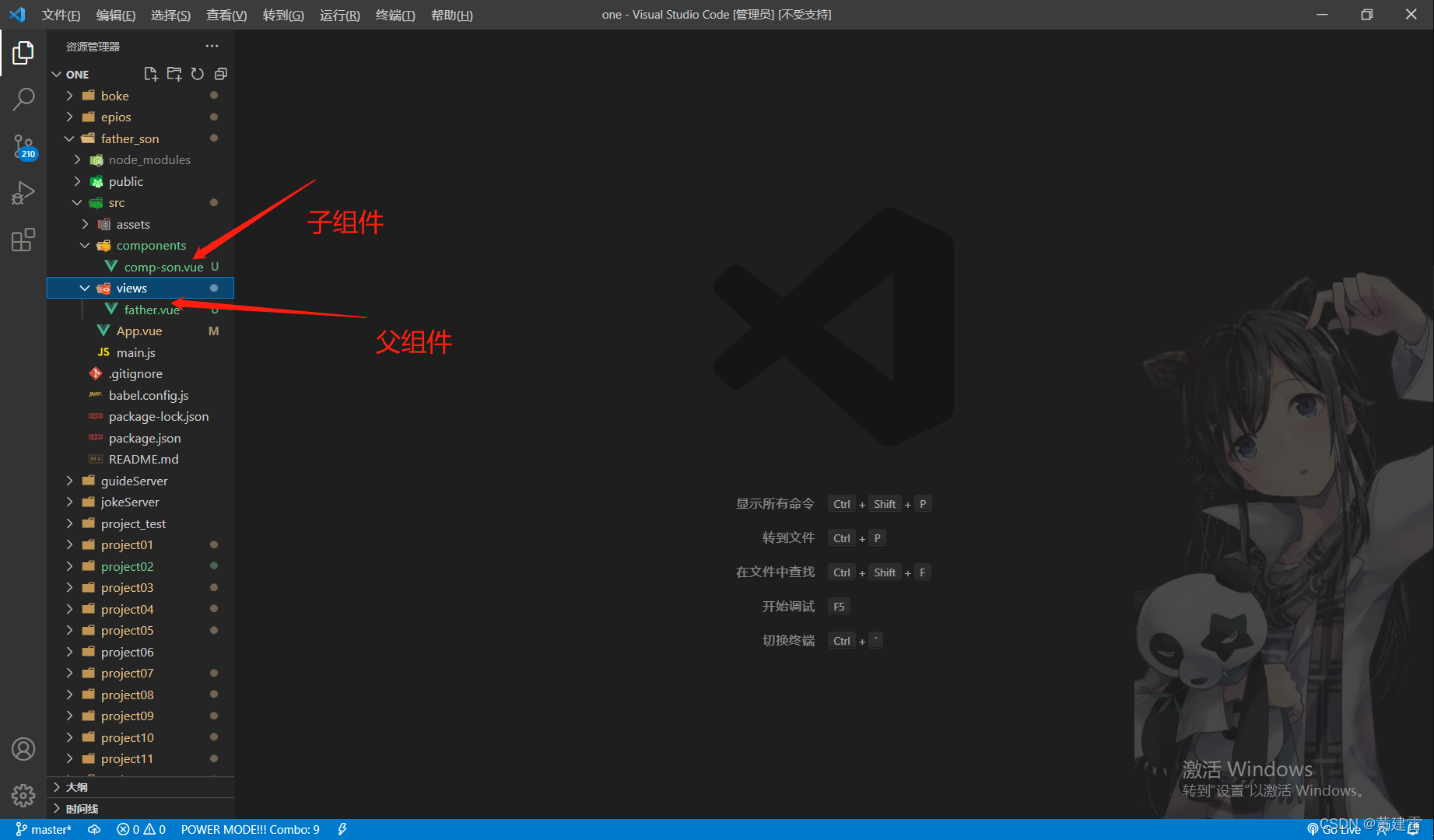Screen dimensions: 1434x840
Task: Open App.vue file
Action: 139,331
